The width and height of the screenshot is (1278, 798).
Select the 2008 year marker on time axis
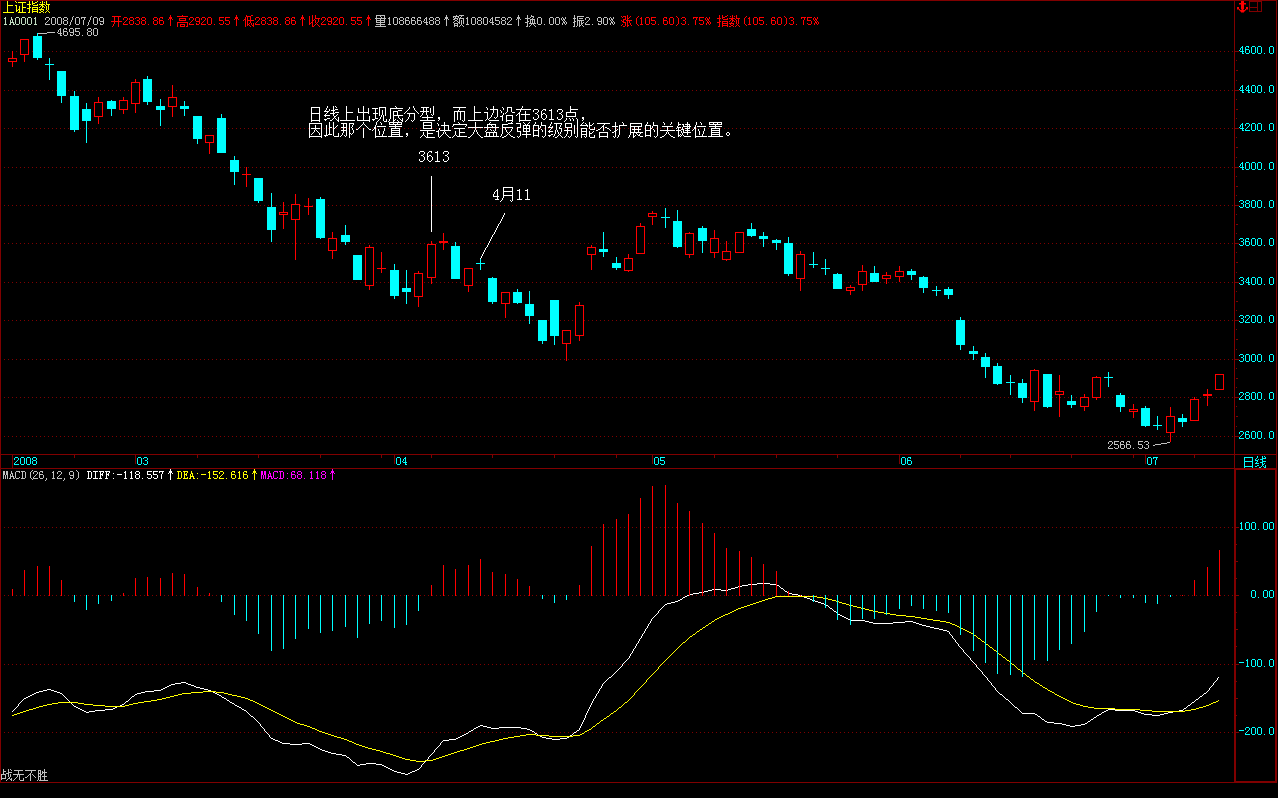(25, 461)
